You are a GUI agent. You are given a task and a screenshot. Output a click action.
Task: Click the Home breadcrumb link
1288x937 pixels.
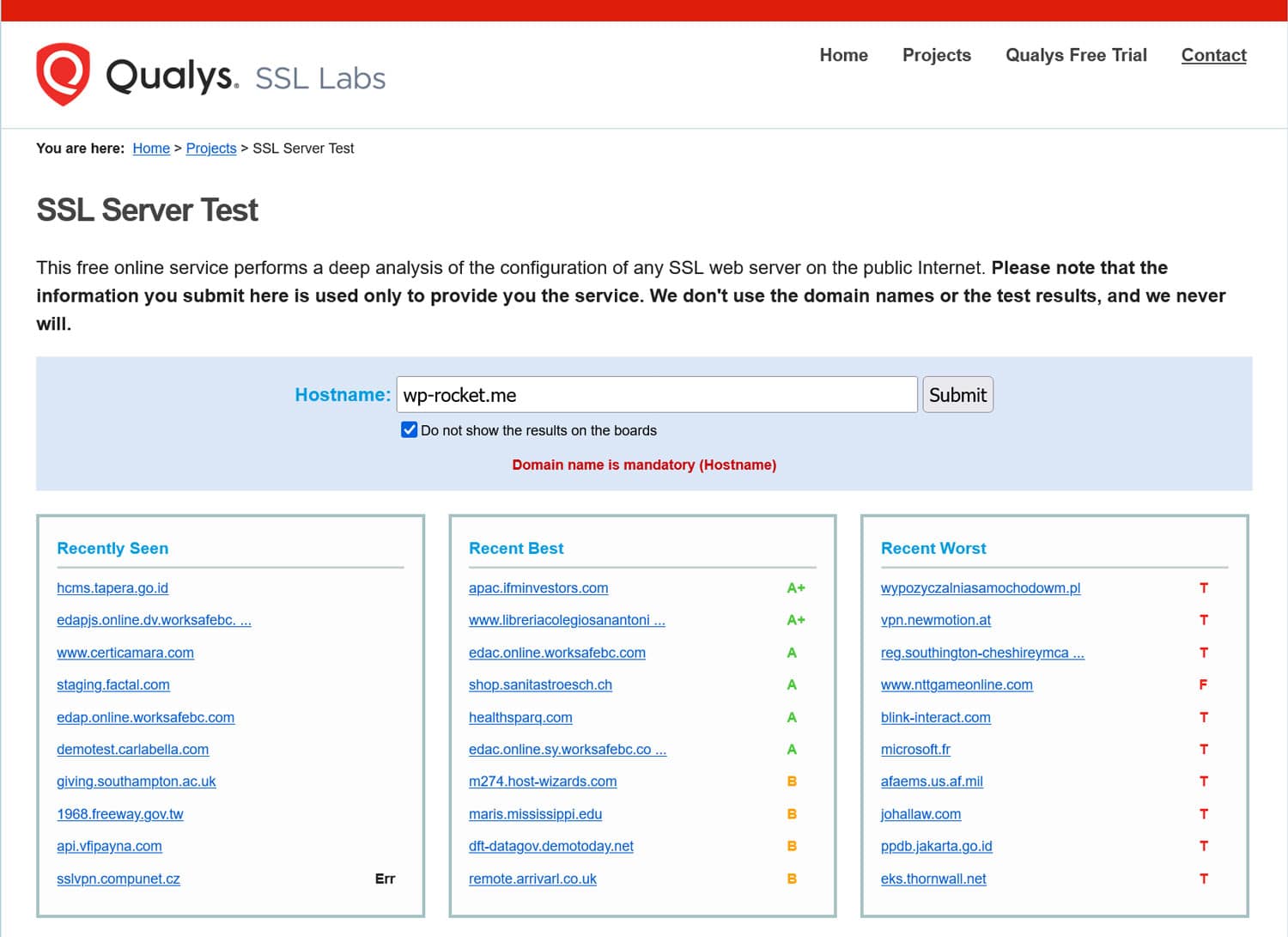coord(151,149)
